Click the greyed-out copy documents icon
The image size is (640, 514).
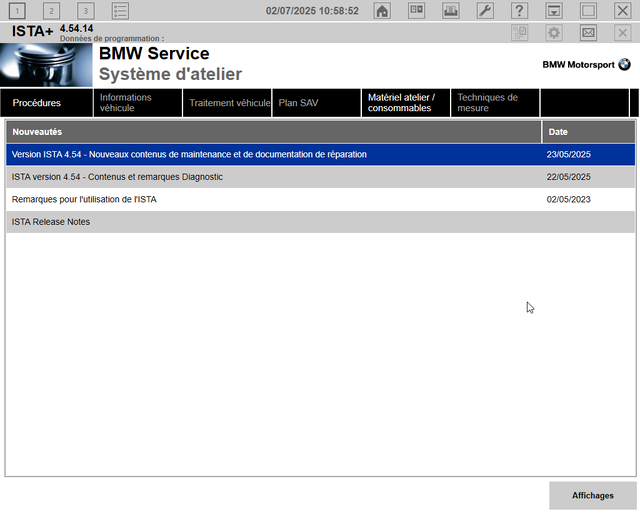pos(520,33)
